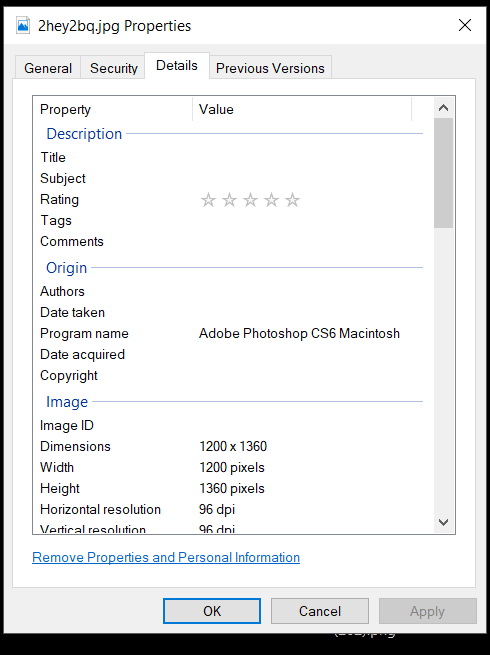Click the scrollbar up arrow
This screenshot has height=655, width=490.
click(x=444, y=108)
